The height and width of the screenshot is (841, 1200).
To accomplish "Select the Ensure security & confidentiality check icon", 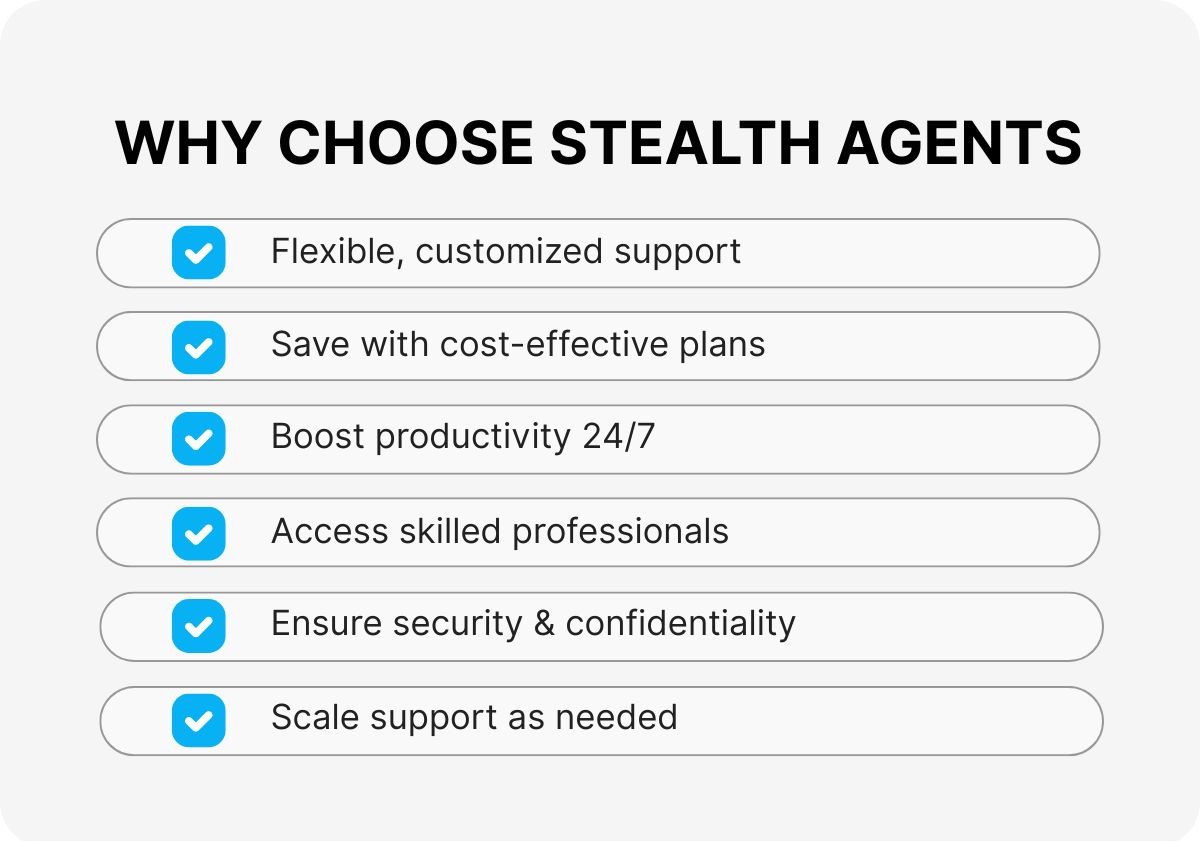I will 198,626.
